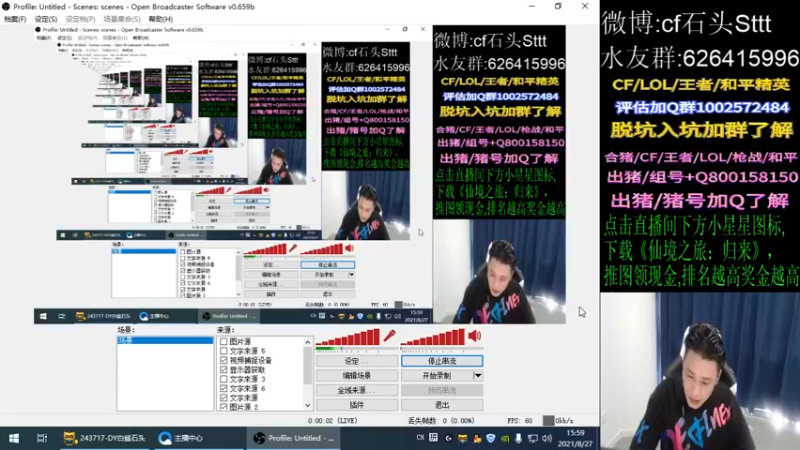
Task: Open the 档案(F) menu
Action: (15, 19)
